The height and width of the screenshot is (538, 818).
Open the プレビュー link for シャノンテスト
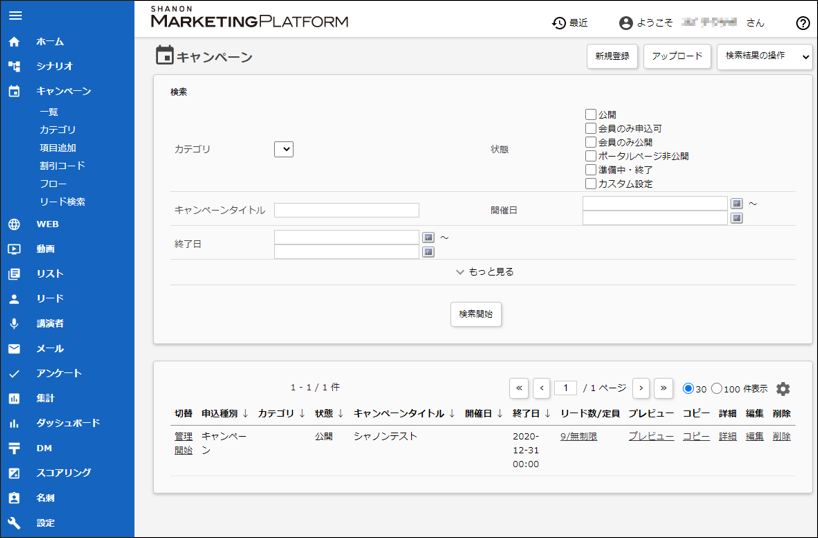(x=651, y=437)
